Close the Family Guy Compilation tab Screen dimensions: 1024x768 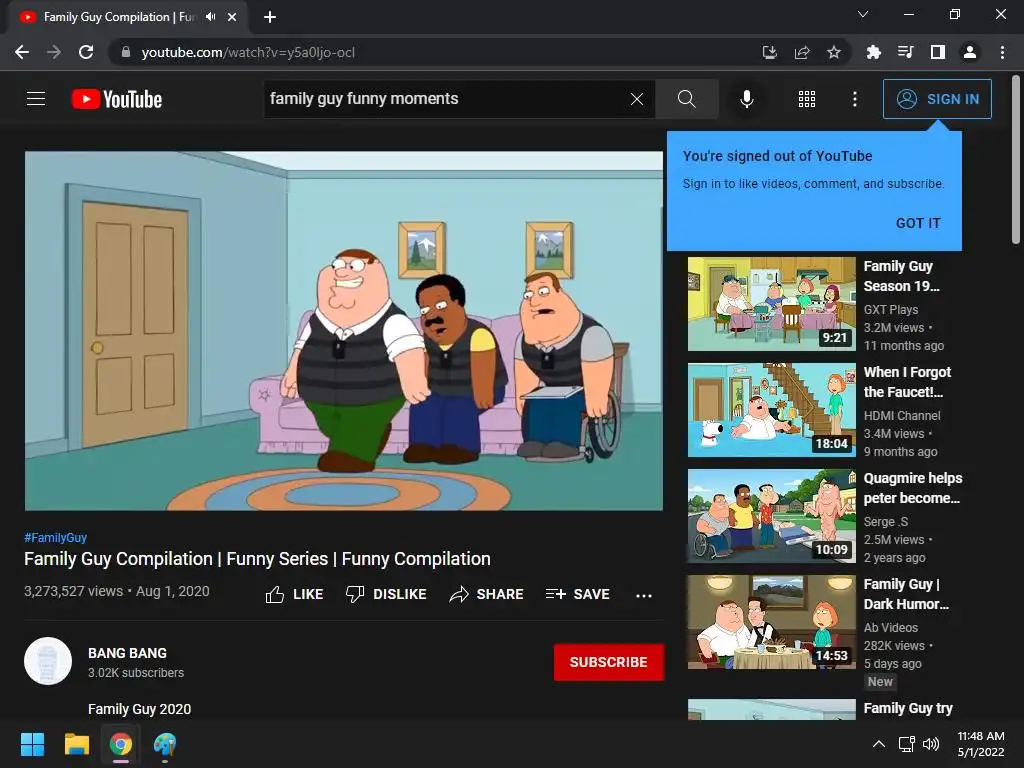(232, 17)
